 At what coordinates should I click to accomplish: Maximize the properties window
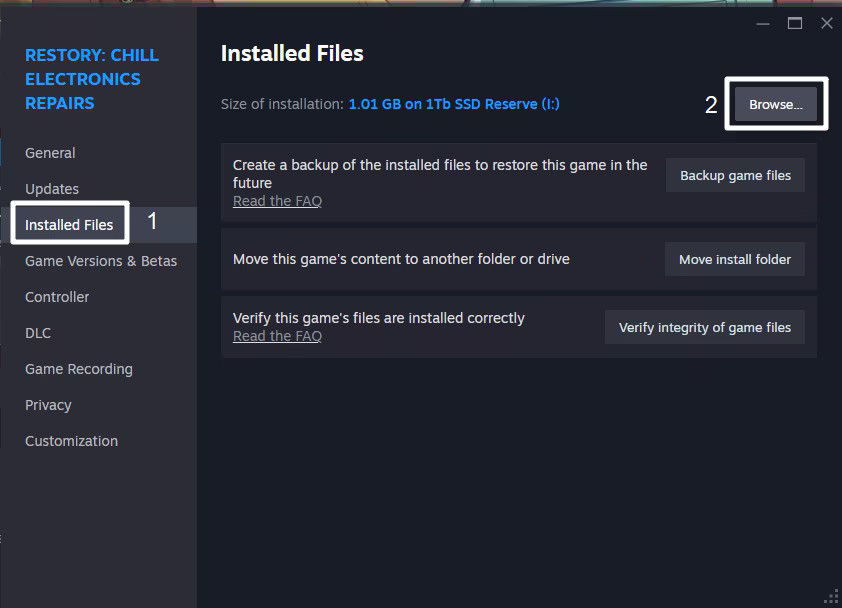[x=795, y=23]
